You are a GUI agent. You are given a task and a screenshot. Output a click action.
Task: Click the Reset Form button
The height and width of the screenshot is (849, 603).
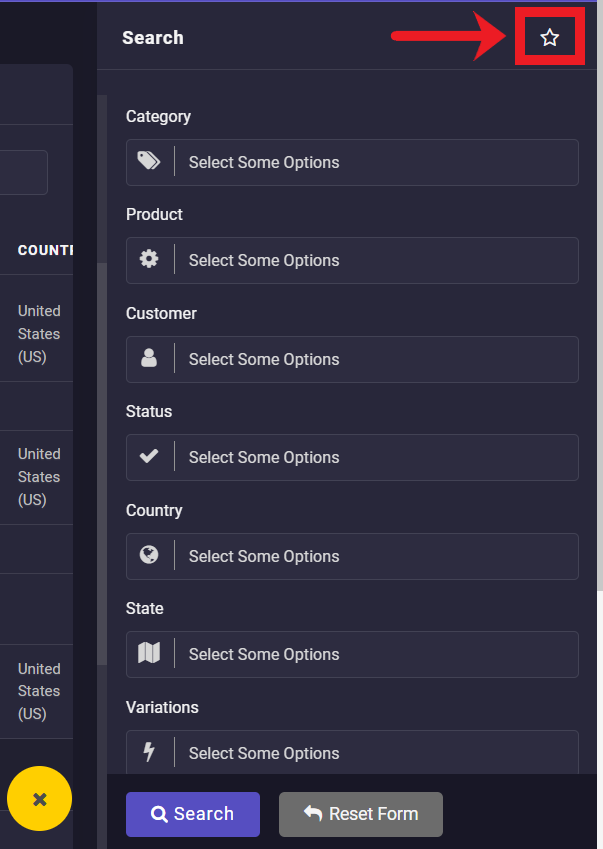360,814
